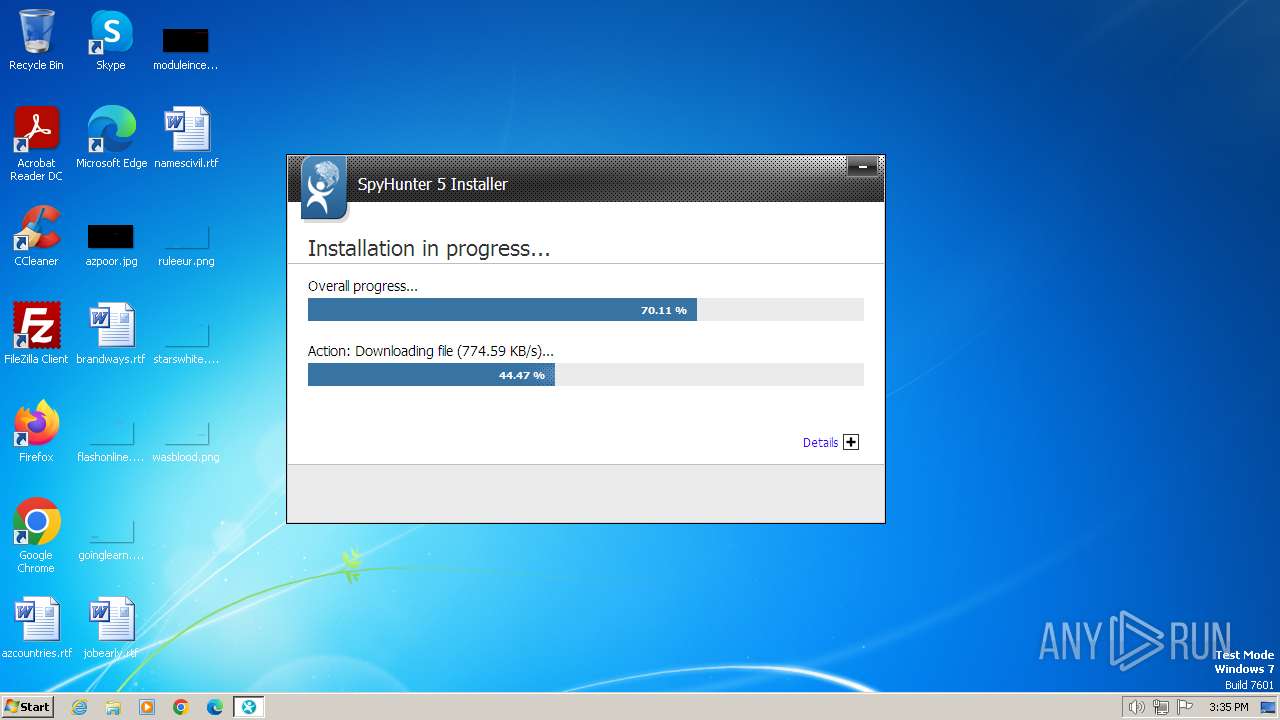Click the Details link
This screenshot has width=1280, height=720.
click(x=820, y=442)
